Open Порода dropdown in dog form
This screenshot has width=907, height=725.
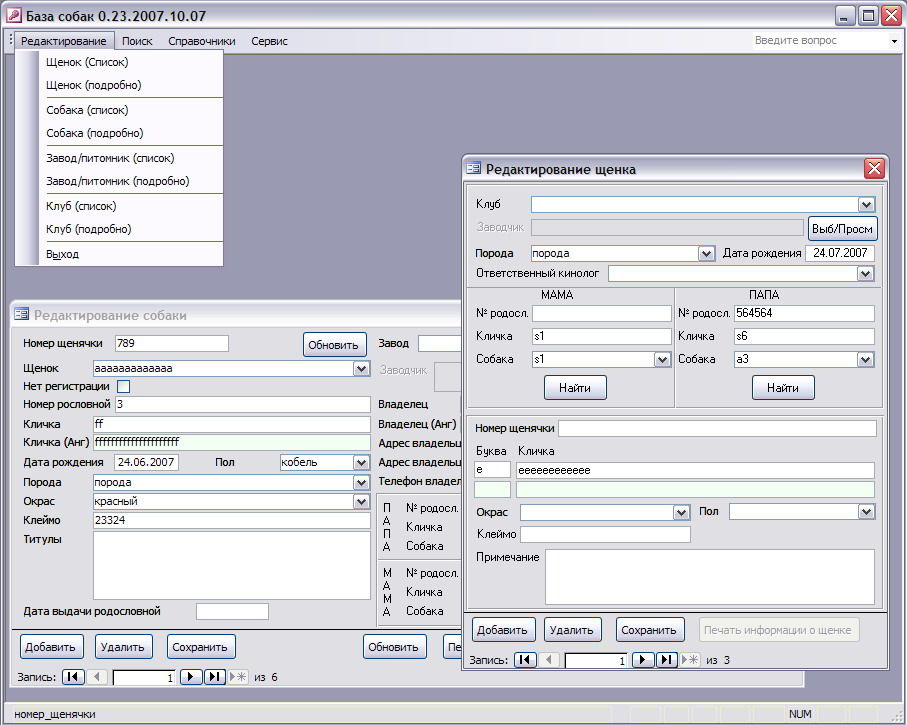(362, 482)
